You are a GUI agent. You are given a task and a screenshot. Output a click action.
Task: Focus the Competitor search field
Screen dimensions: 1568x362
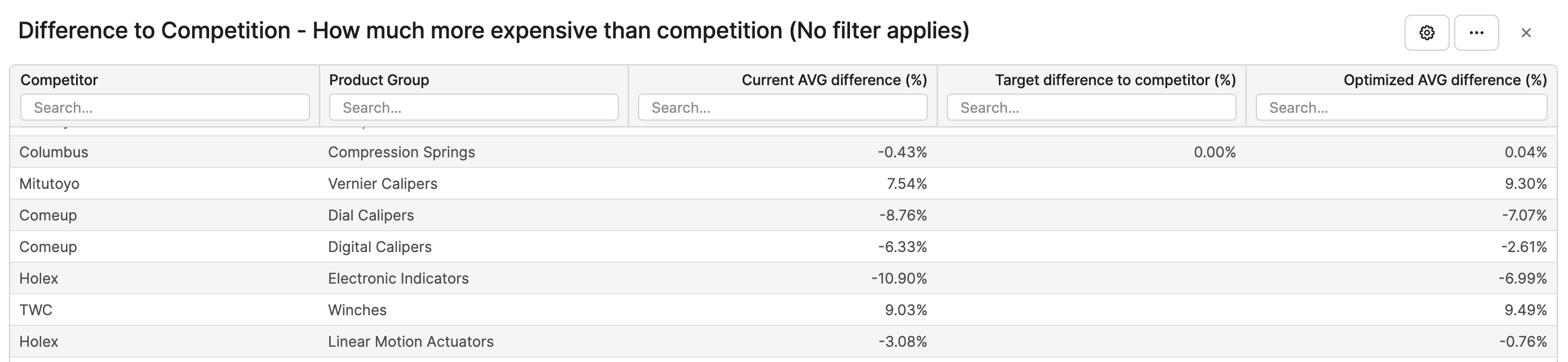(165, 107)
